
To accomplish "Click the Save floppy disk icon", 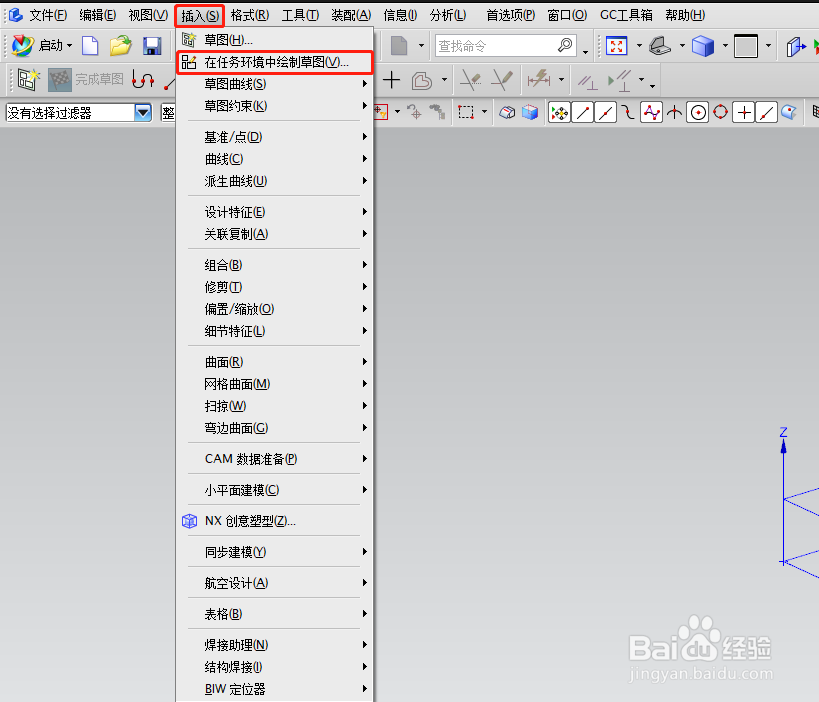I will [152, 46].
